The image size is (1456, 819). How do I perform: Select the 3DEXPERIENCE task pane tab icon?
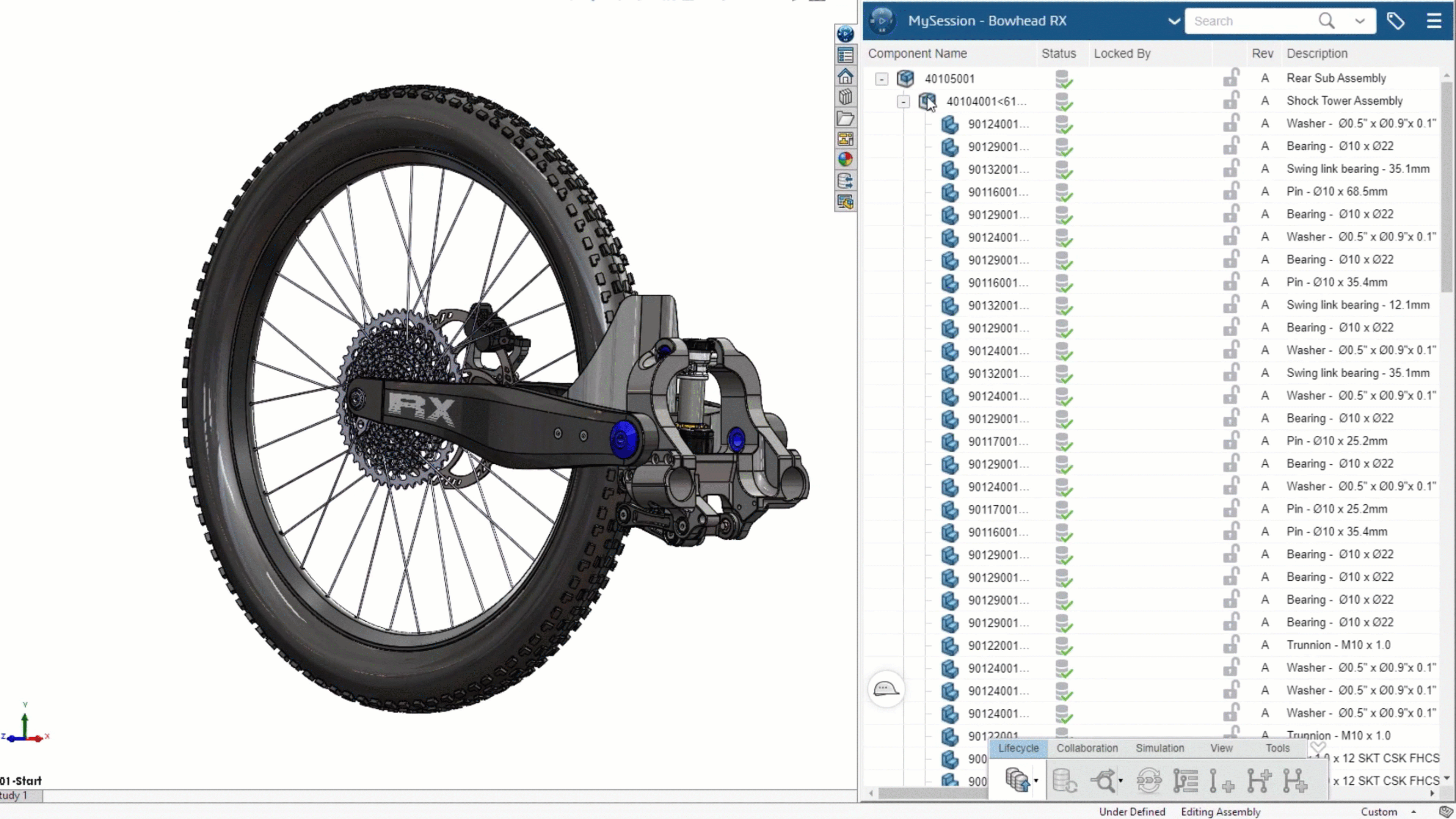pyautogui.click(x=845, y=34)
